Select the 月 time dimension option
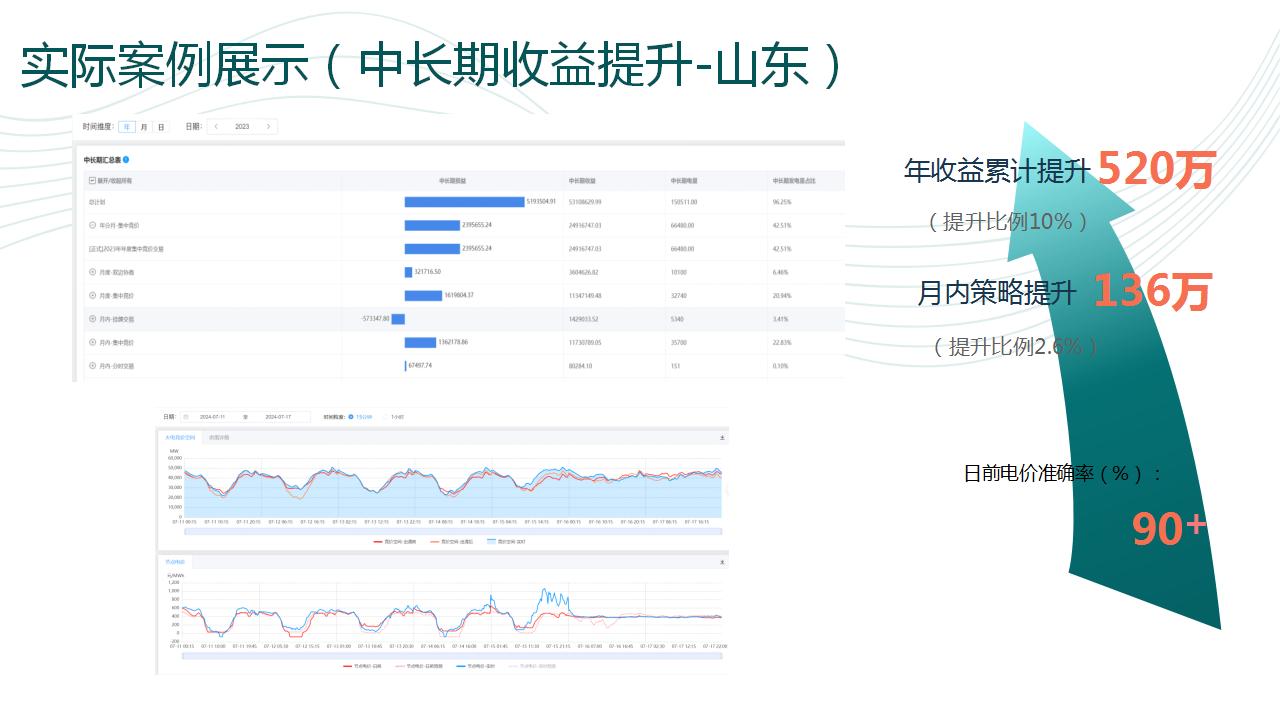 (144, 127)
